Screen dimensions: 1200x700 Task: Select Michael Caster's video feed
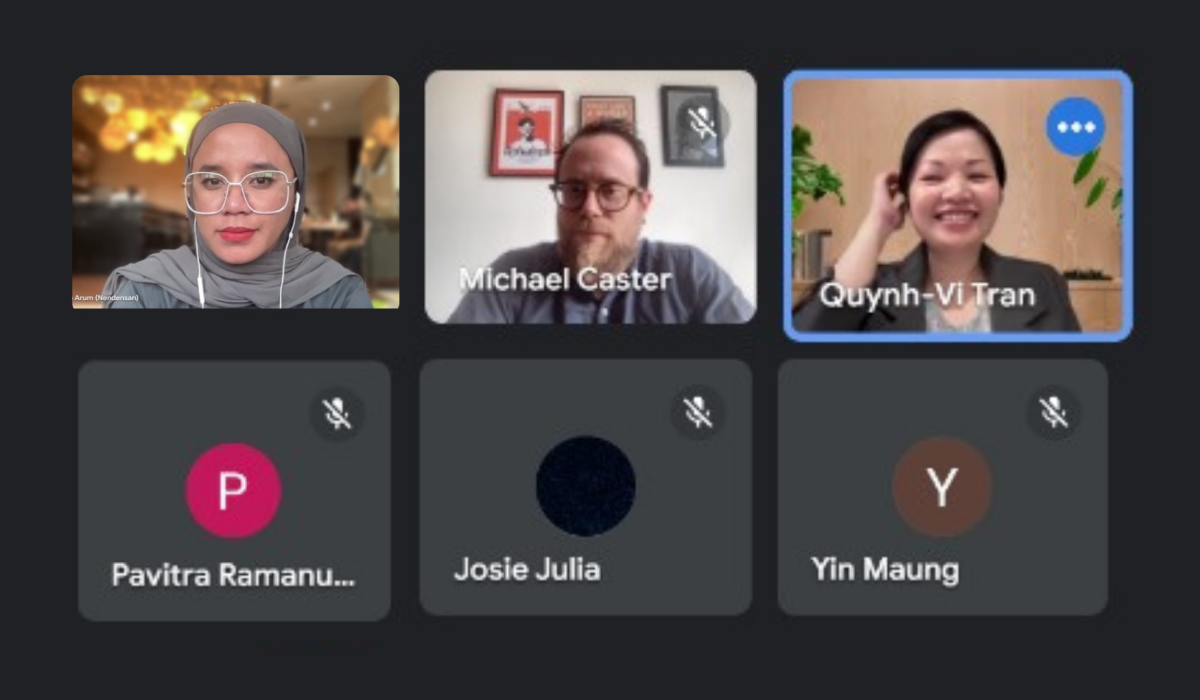[x=590, y=197]
